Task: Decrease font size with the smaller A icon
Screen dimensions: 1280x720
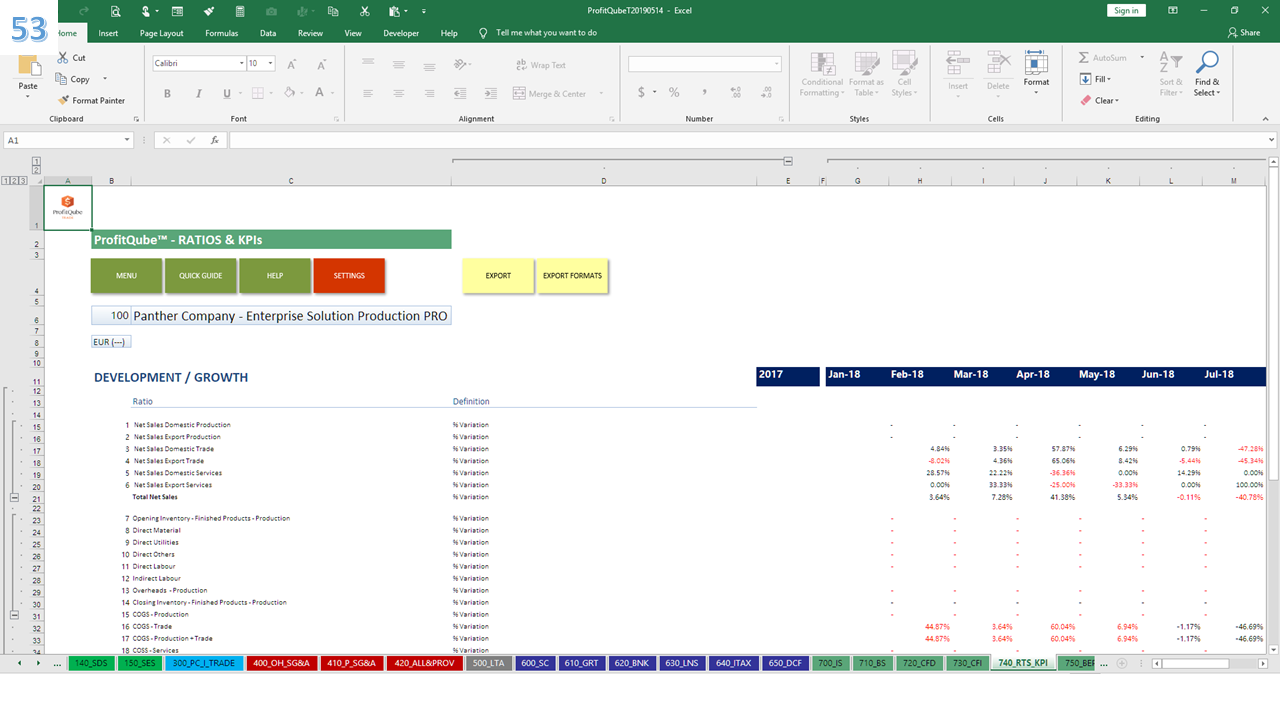Action: (x=319, y=64)
